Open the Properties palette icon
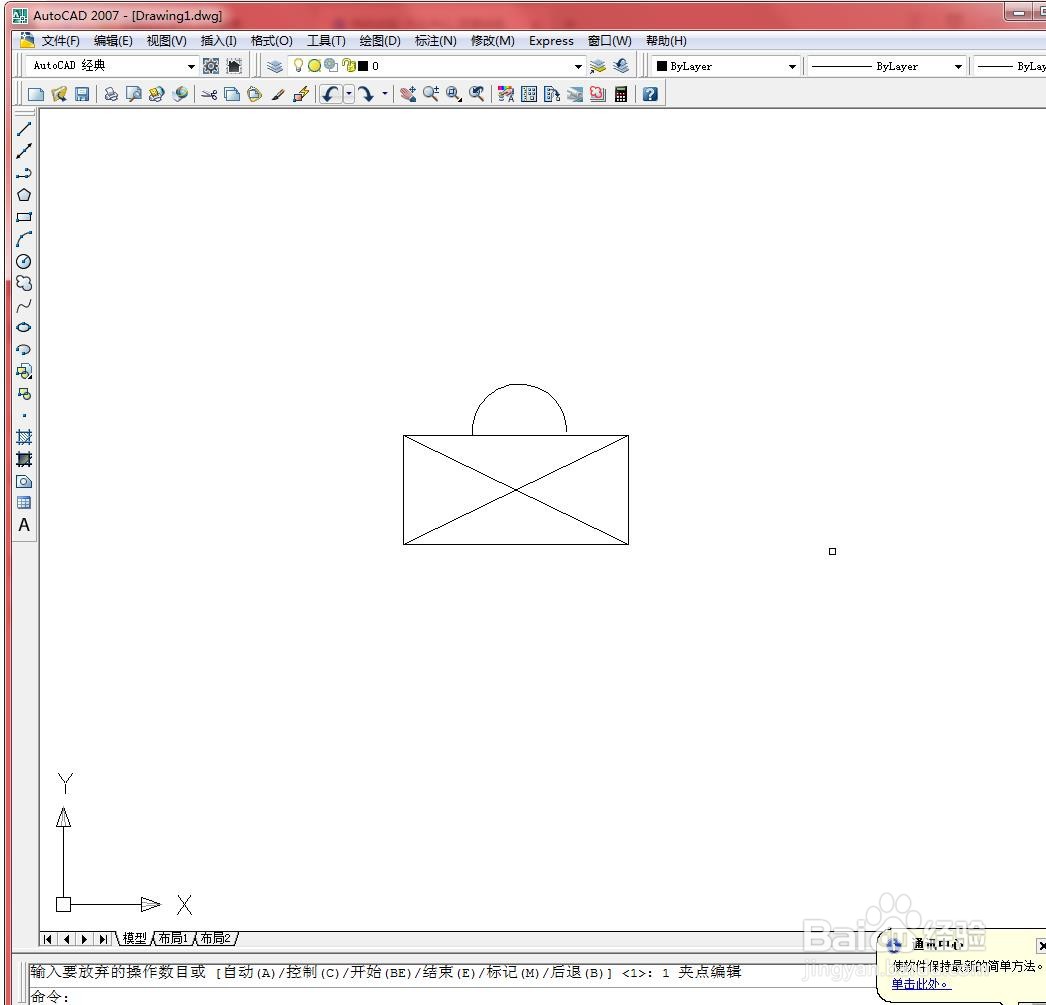Screen dimensions: 1046x1005 506,95
